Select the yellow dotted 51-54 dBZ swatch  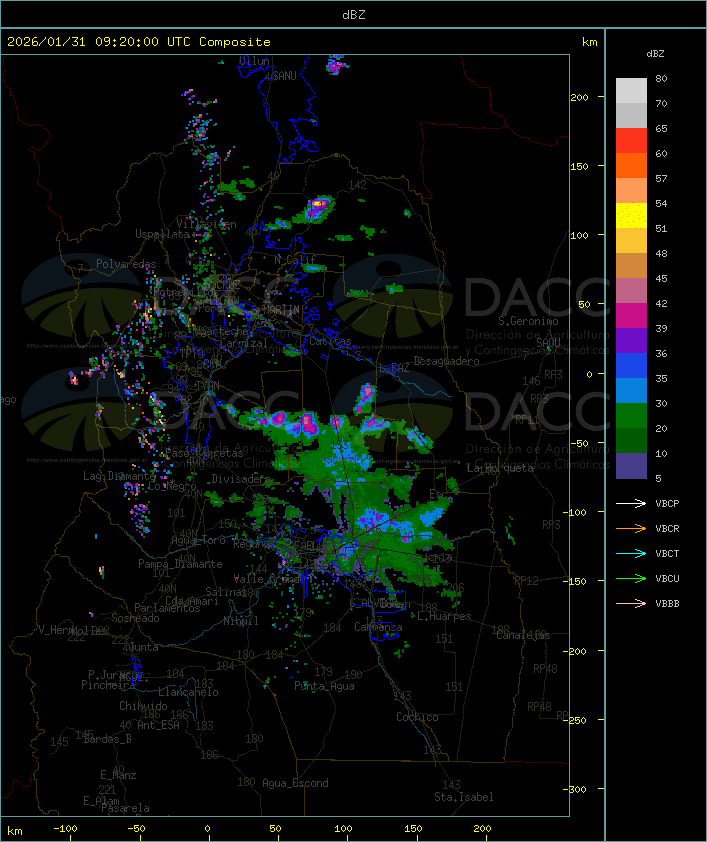click(x=631, y=216)
